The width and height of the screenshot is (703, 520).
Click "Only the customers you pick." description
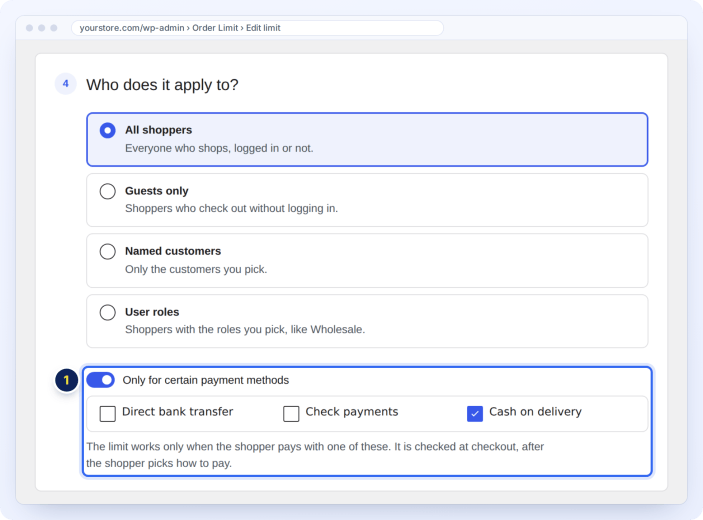click(x=196, y=269)
